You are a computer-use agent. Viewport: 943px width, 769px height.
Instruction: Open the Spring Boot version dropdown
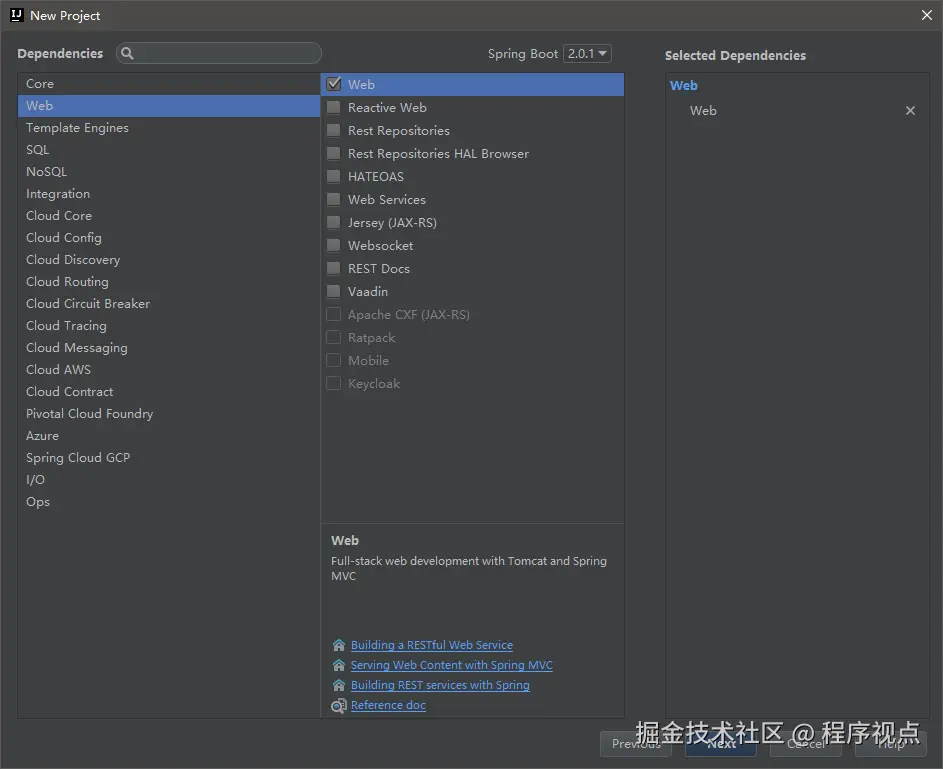tap(587, 54)
